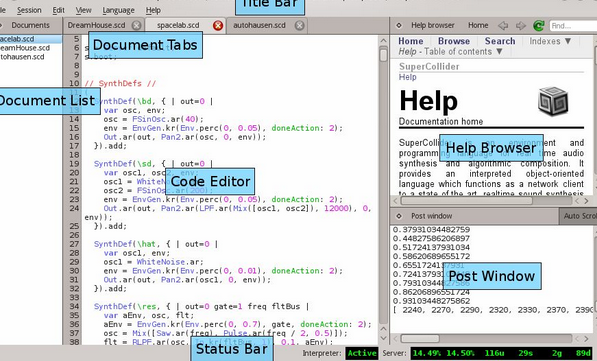
Task: Close the spacelab.scd tab with the red X
Action: [x=218, y=26]
